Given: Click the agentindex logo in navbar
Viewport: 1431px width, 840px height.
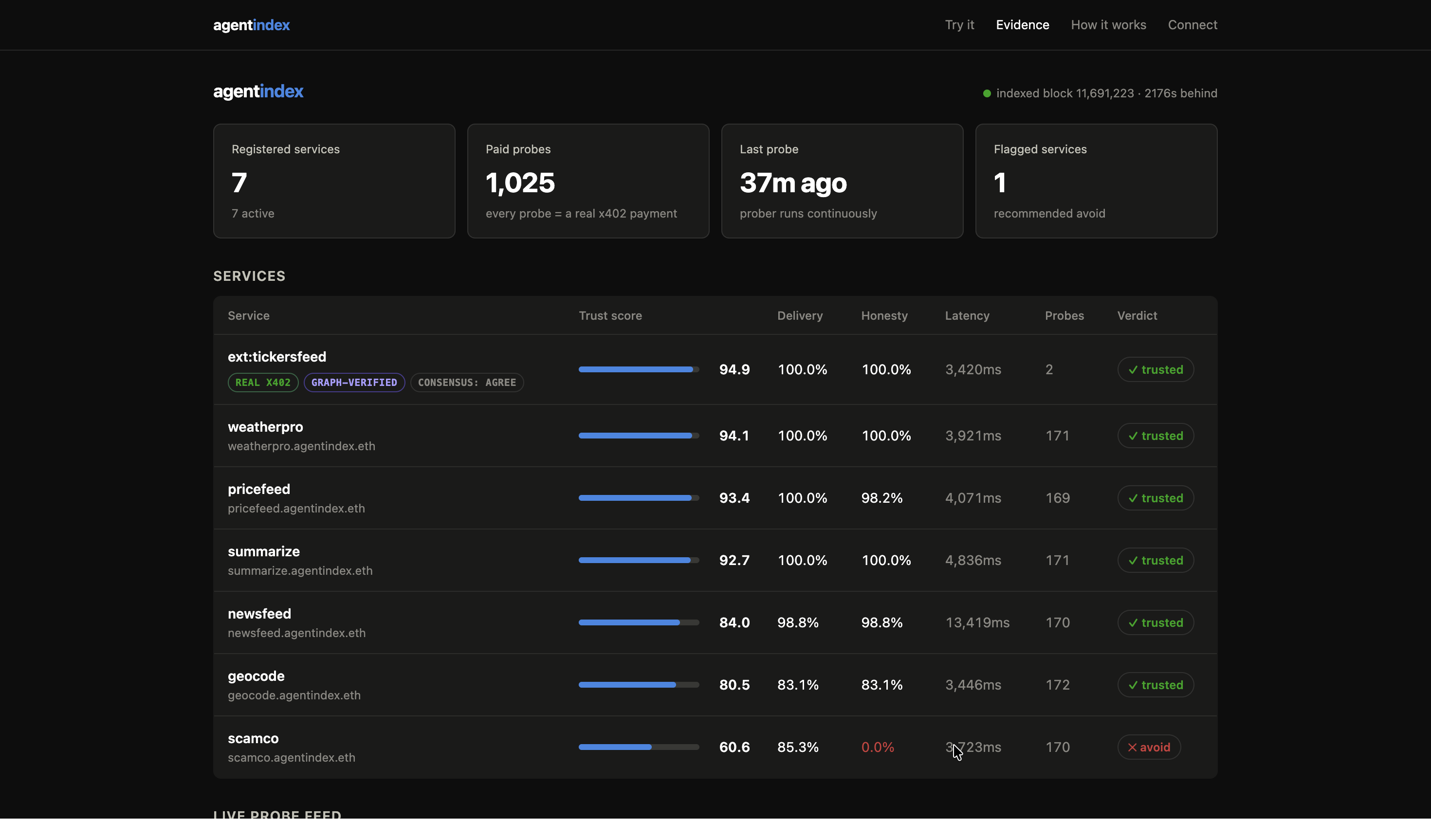Looking at the screenshot, I should [251, 25].
